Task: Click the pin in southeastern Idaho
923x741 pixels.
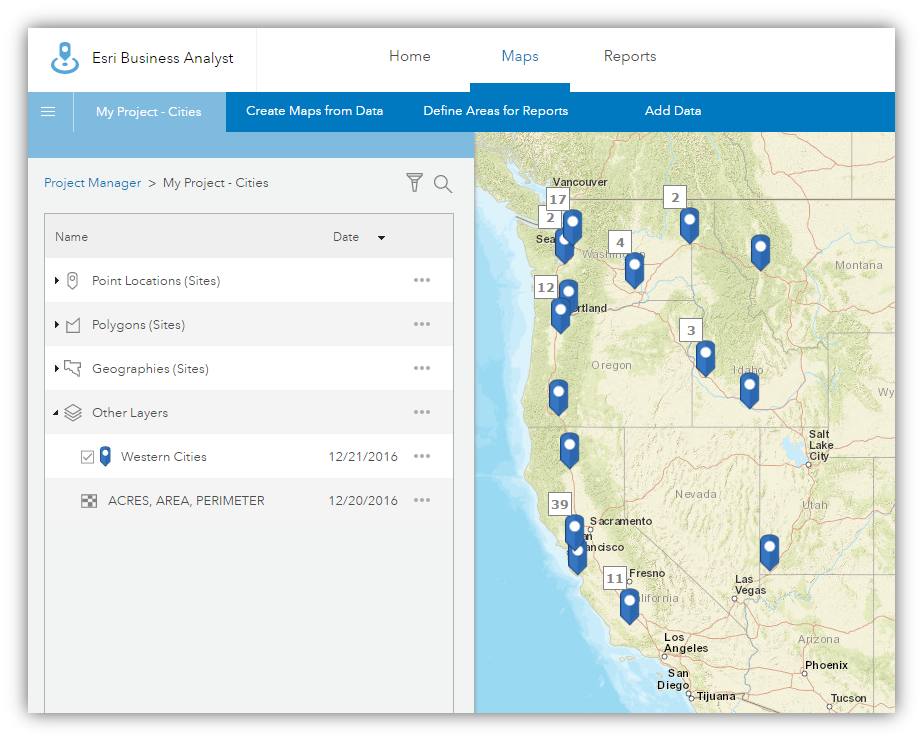Action: [749, 390]
